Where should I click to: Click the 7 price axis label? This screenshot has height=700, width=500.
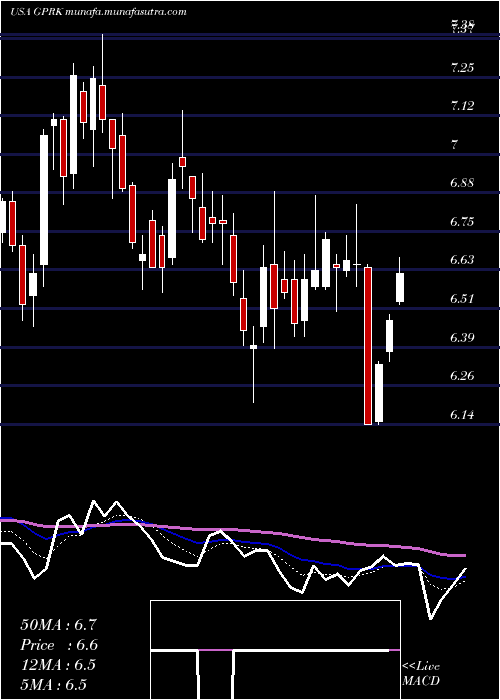point(454,145)
